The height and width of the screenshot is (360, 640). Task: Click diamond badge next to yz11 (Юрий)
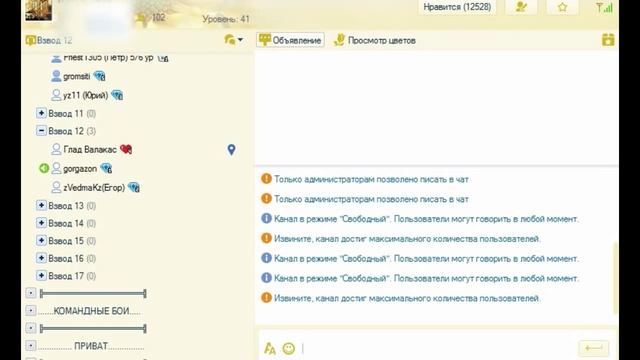tap(117, 95)
